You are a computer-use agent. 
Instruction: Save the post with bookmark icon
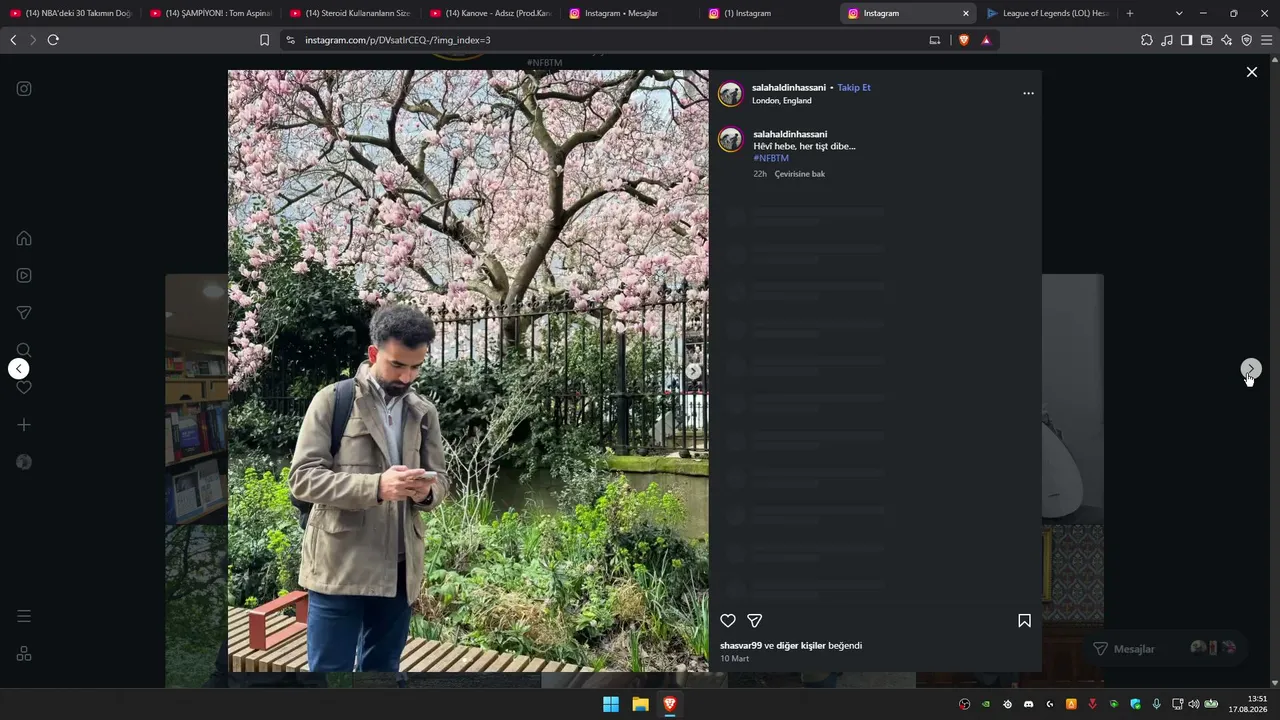(1024, 621)
